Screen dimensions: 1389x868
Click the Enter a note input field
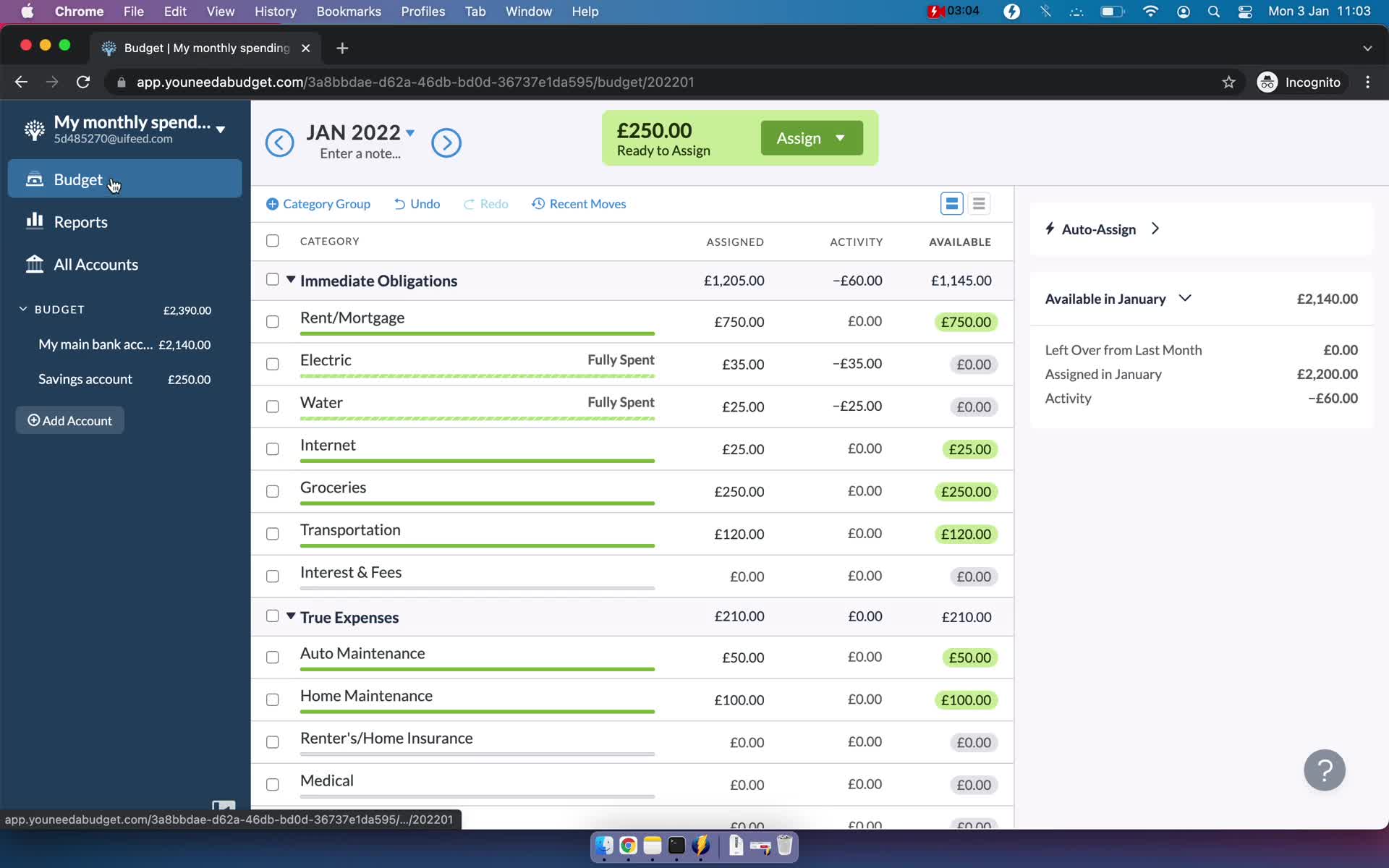pos(360,153)
